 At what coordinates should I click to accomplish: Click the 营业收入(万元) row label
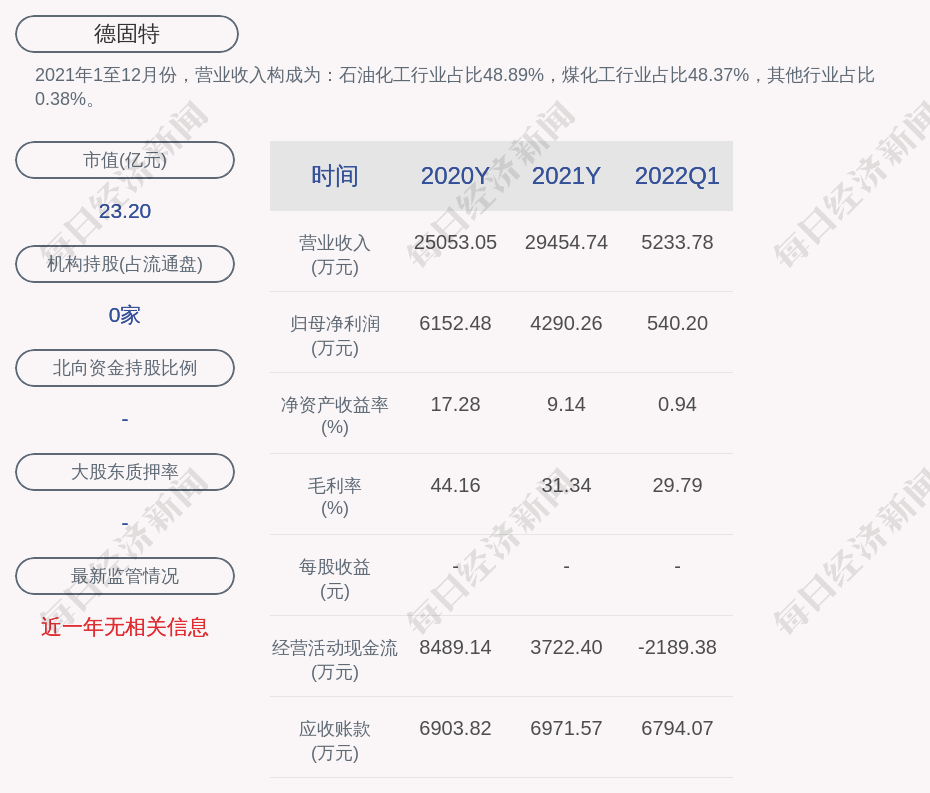pos(334,255)
